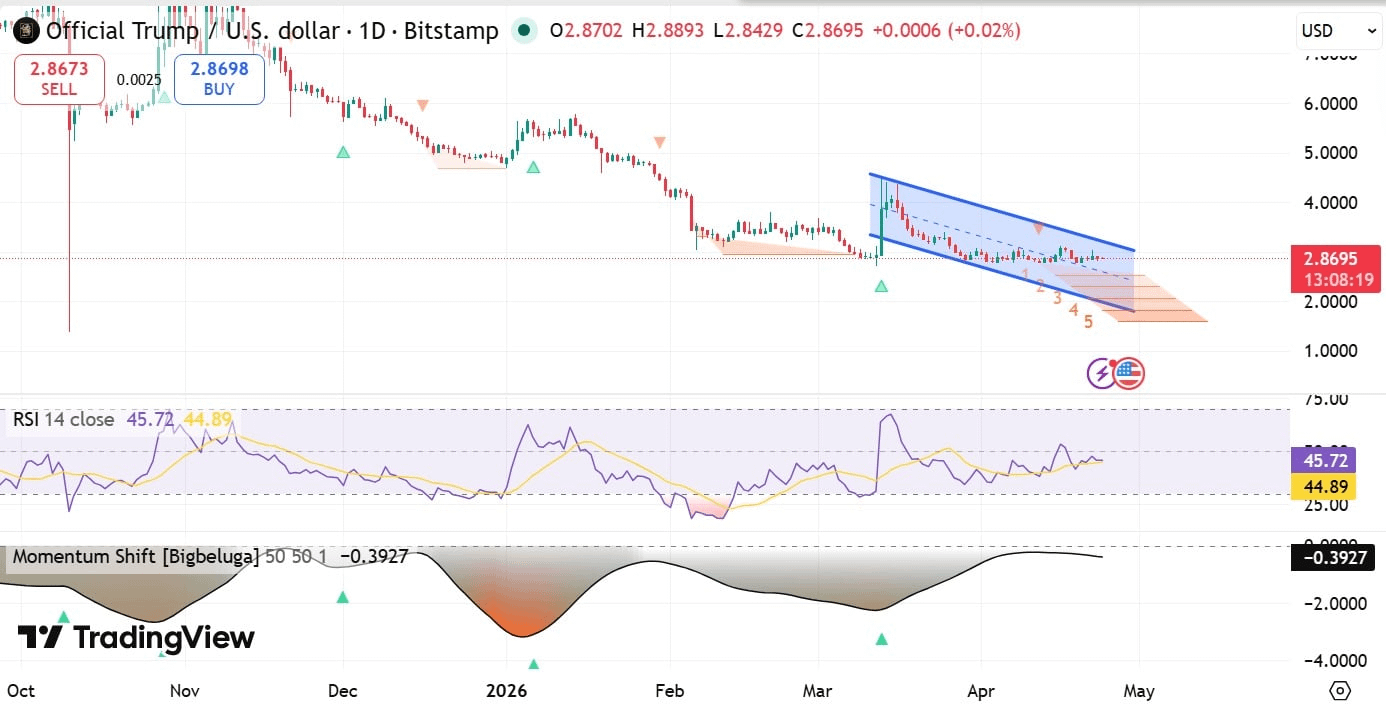Click the orange down-triangle signal in December
This screenshot has height=711, width=1386.
point(423,105)
